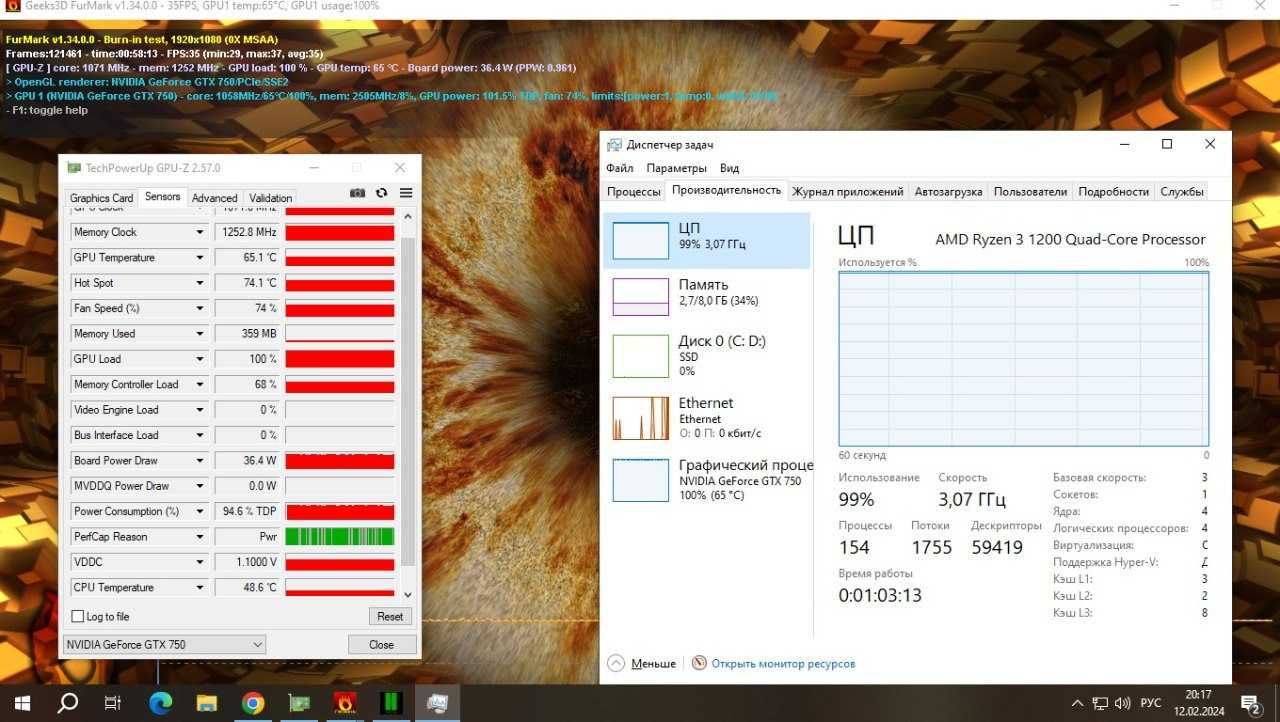Click the GPU-Z screenshot camera icon
Image resolution: width=1280 pixels, height=722 pixels.
(x=357, y=193)
